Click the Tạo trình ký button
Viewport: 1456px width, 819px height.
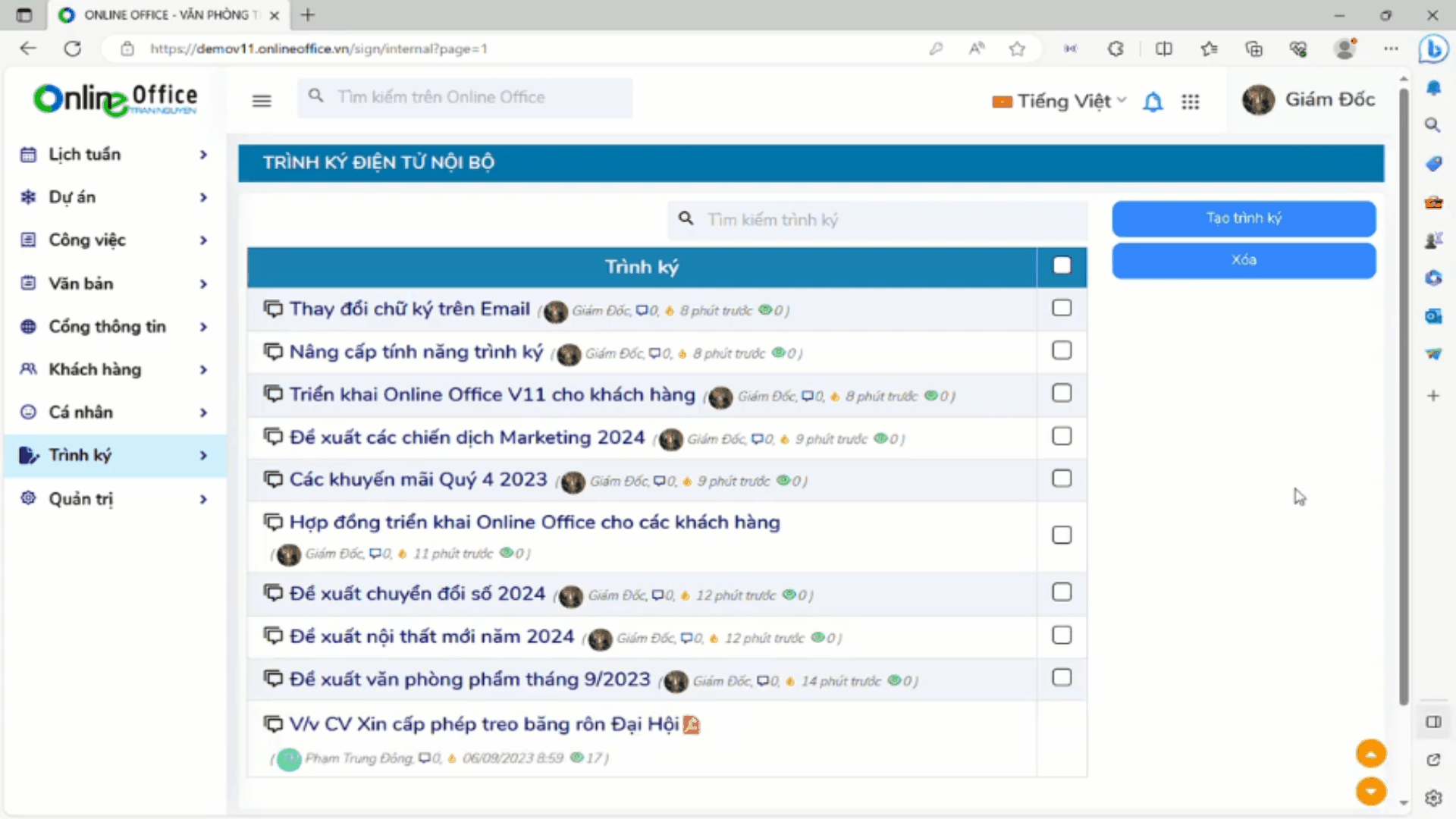(x=1244, y=218)
